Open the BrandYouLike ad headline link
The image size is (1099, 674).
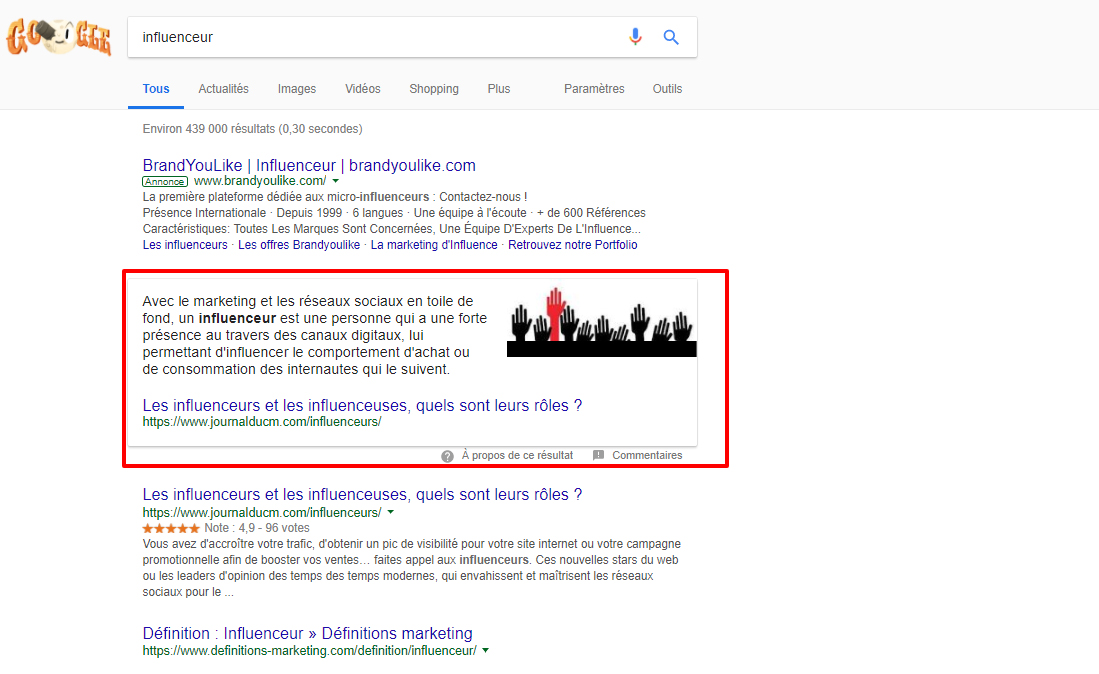click(309, 165)
